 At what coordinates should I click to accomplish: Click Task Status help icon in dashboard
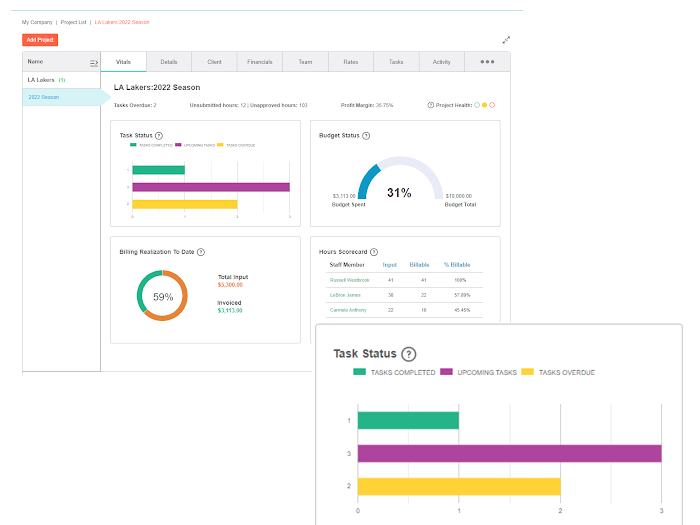coord(159,136)
